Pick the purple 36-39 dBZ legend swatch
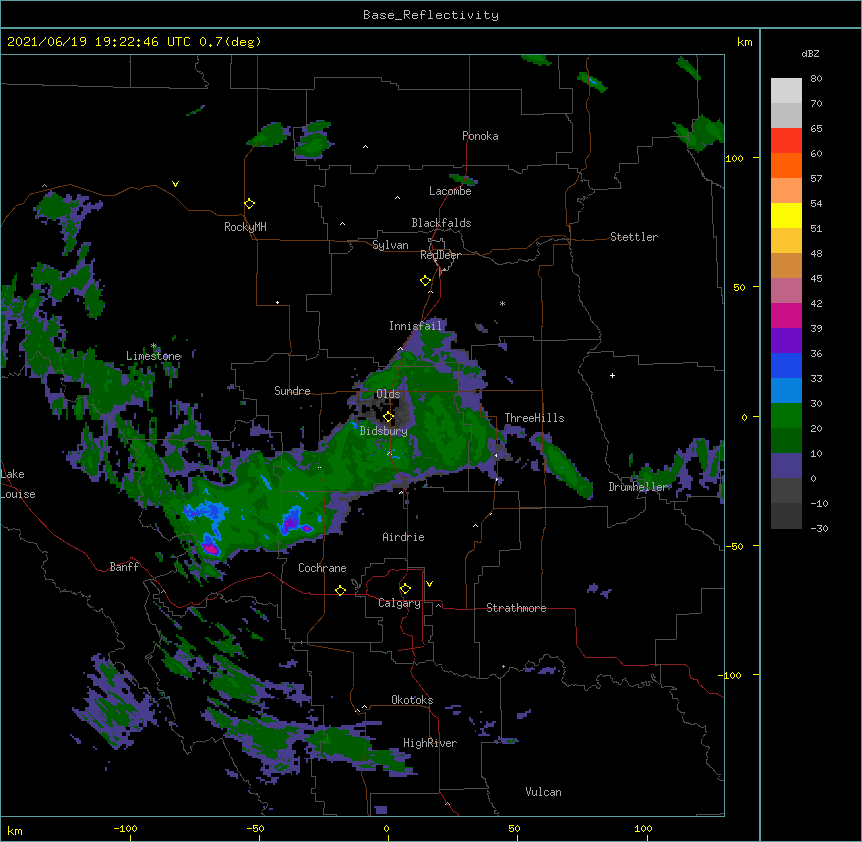The height and width of the screenshot is (842, 862). [x=786, y=341]
